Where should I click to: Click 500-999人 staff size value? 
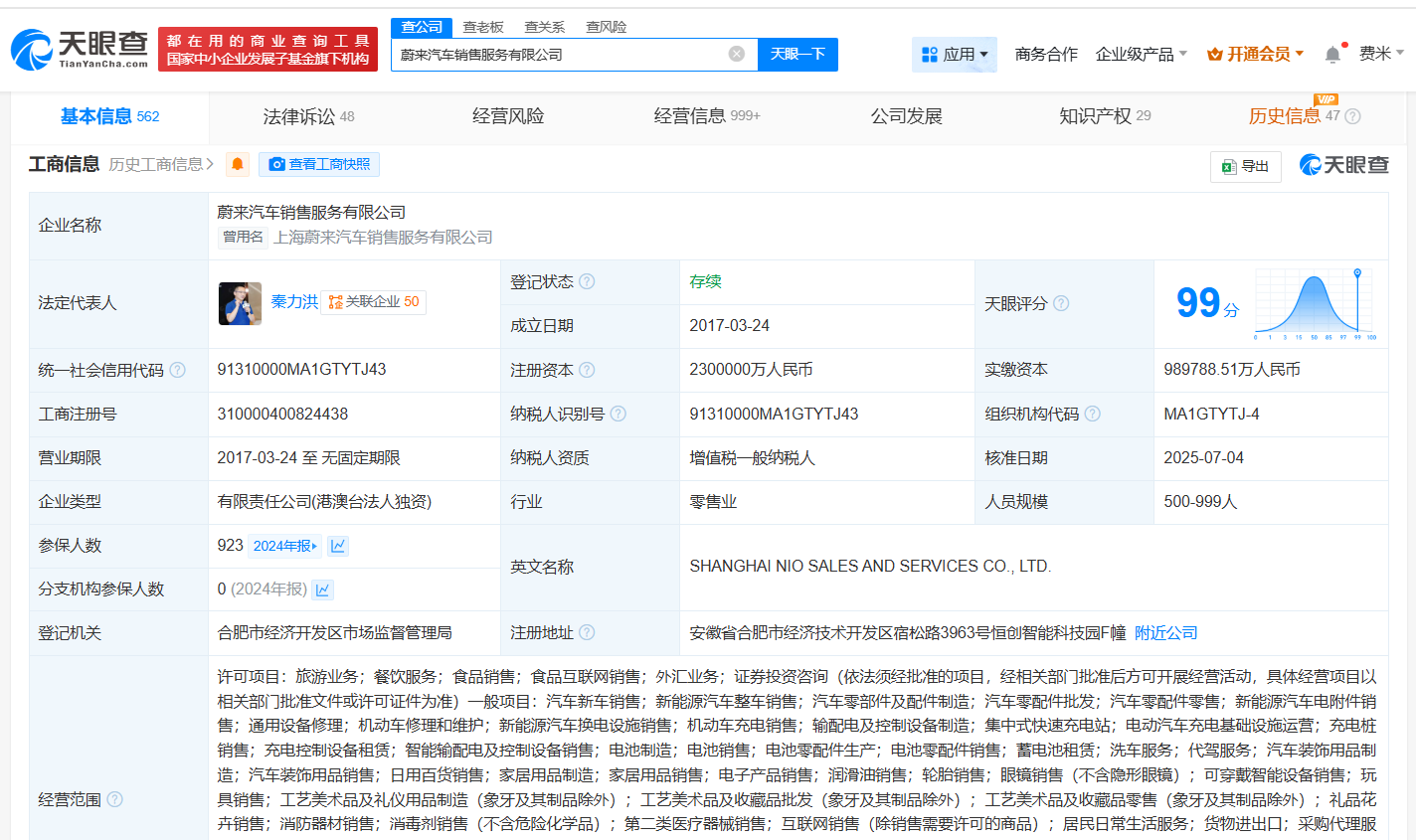click(1200, 501)
